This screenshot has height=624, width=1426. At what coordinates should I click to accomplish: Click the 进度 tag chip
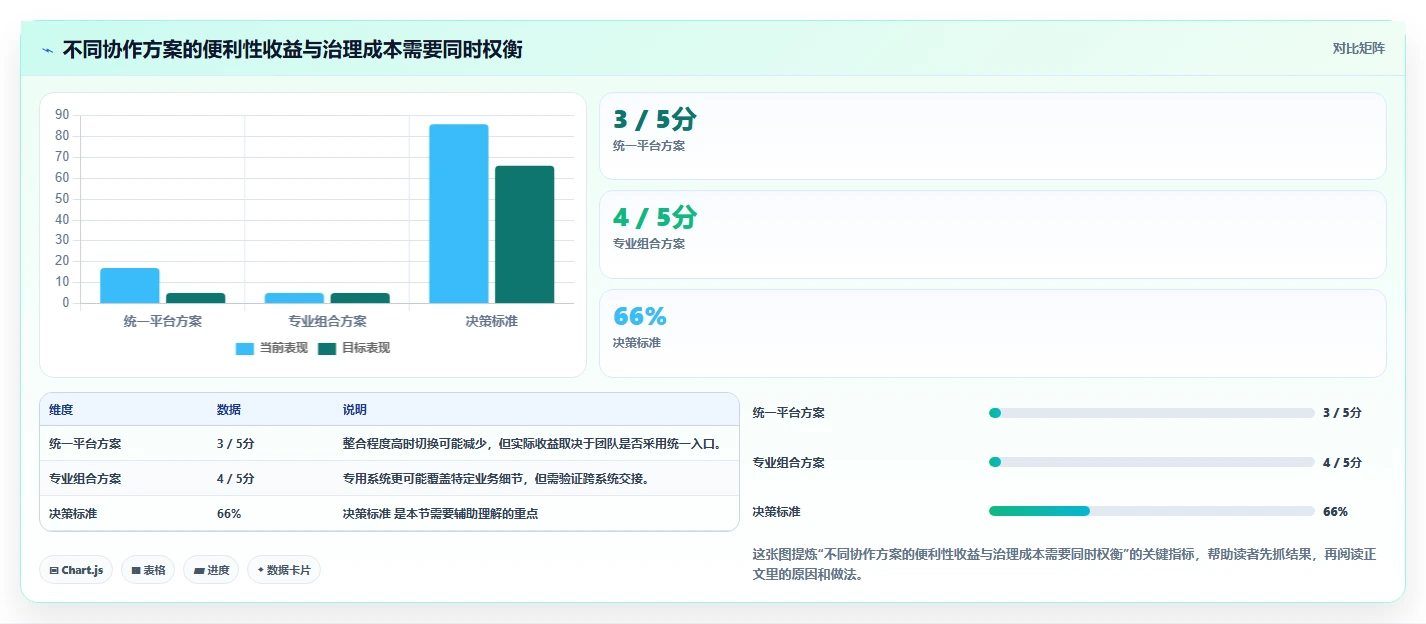[x=211, y=570]
